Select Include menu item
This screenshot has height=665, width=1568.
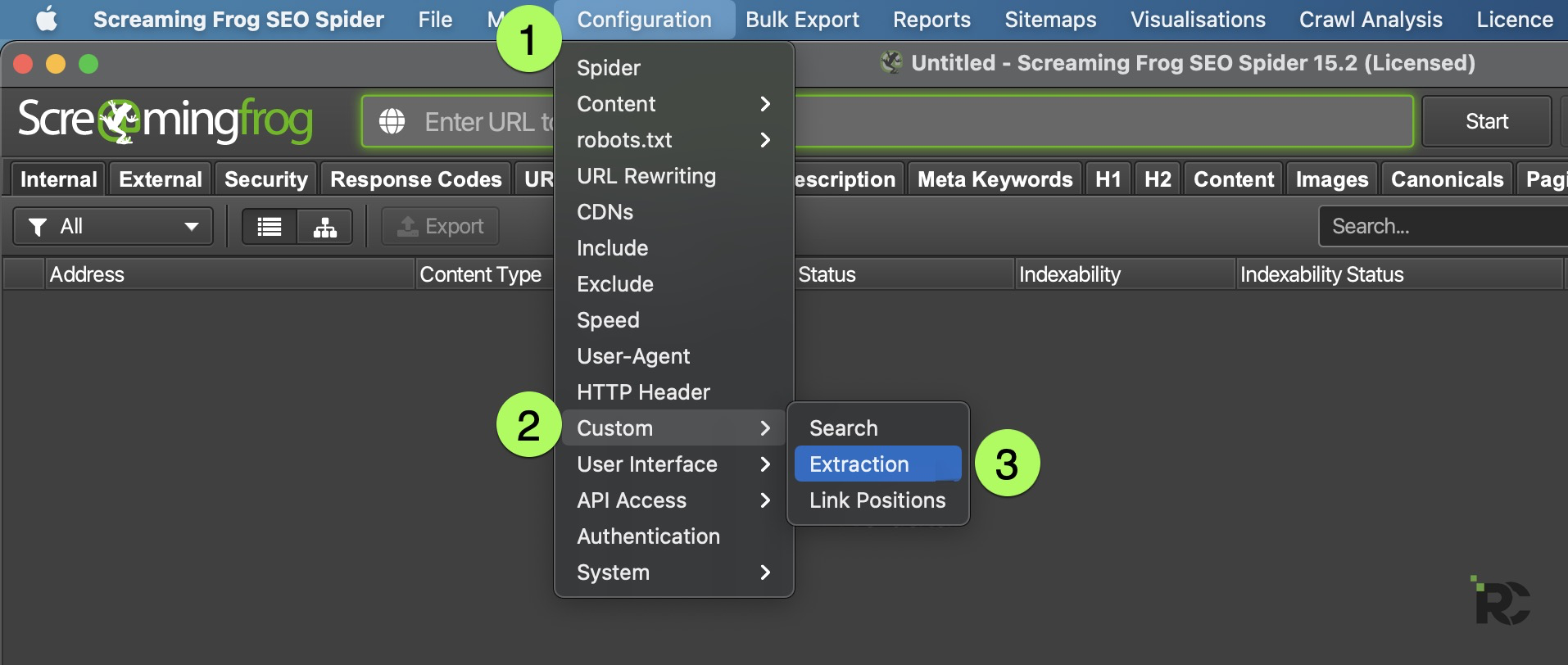pos(673,248)
